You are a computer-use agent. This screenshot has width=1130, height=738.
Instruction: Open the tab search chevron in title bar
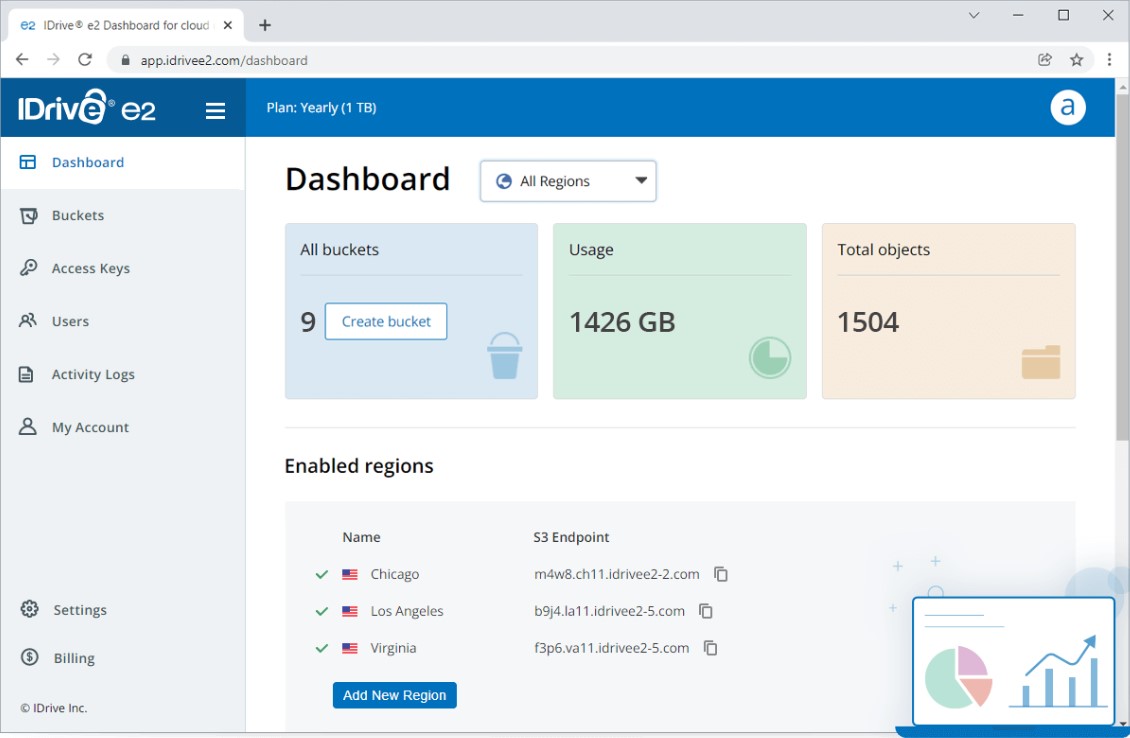pos(974,15)
